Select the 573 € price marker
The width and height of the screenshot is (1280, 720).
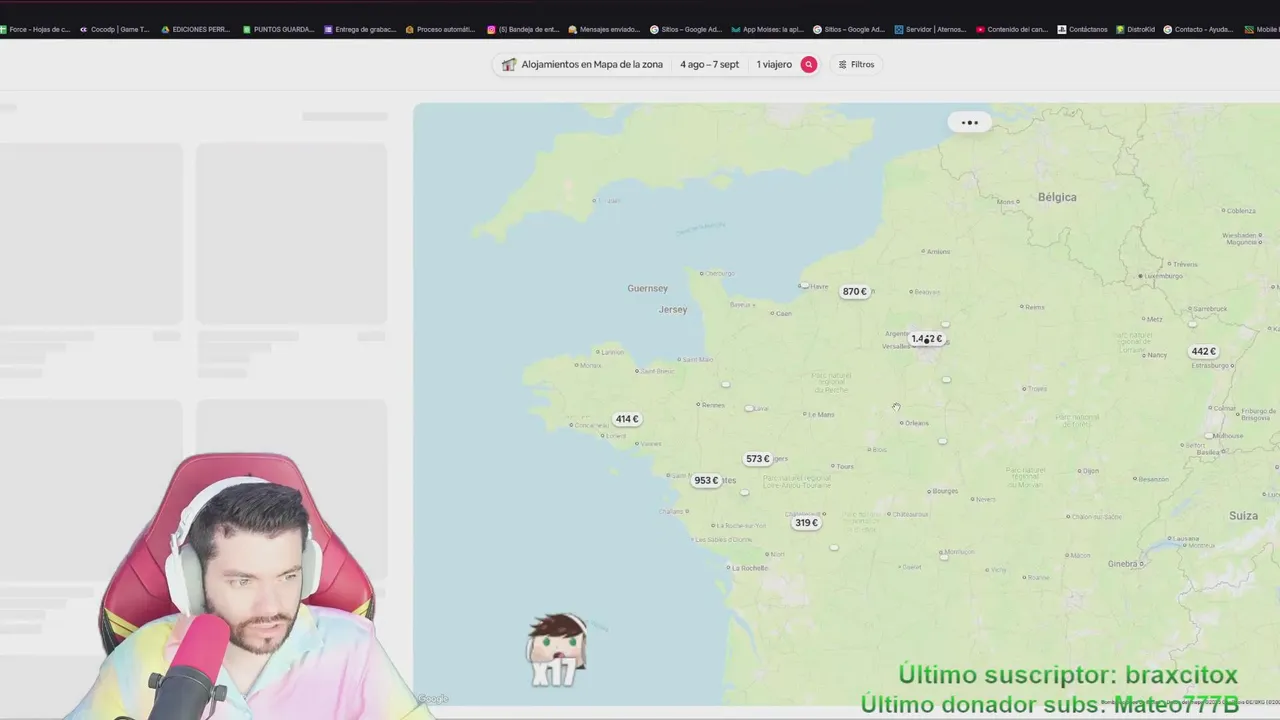click(757, 459)
